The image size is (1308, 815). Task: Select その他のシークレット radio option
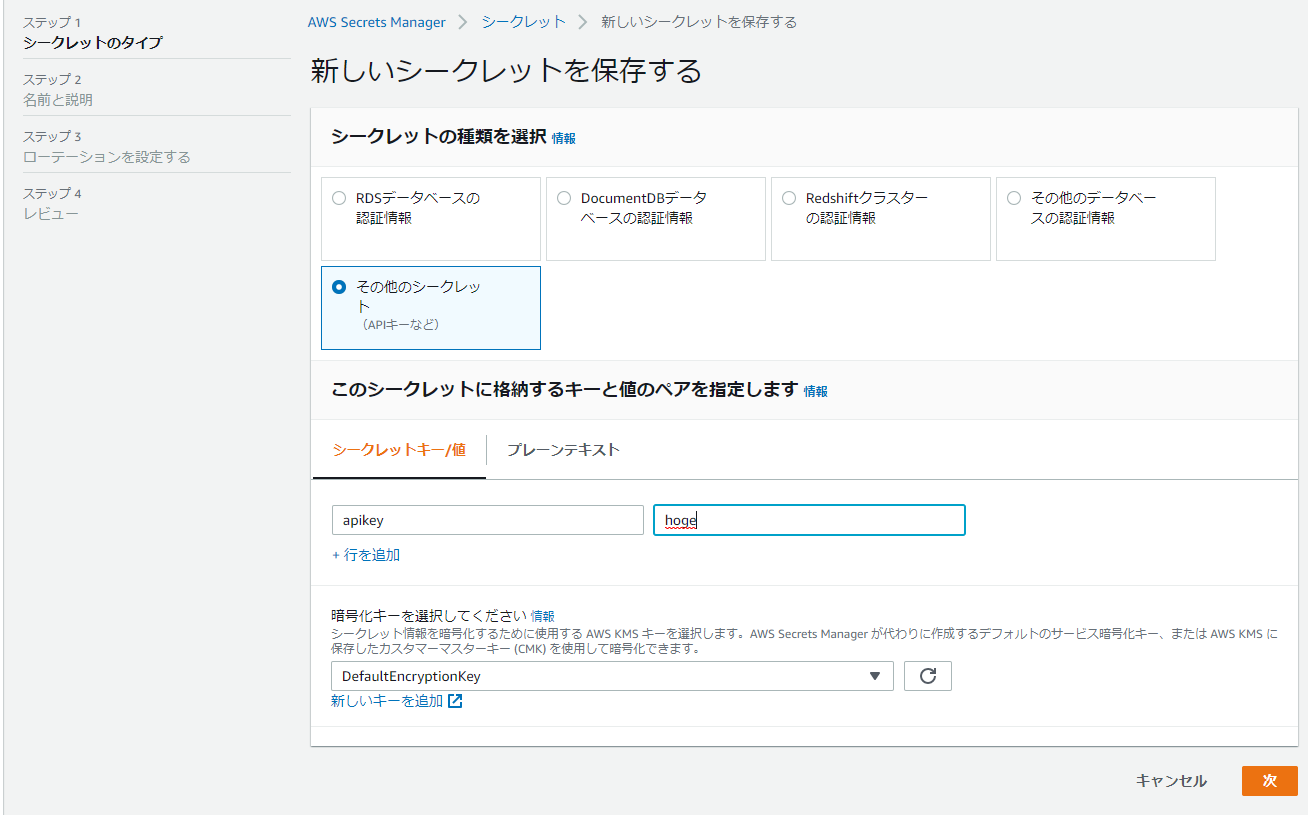pyautogui.click(x=339, y=287)
